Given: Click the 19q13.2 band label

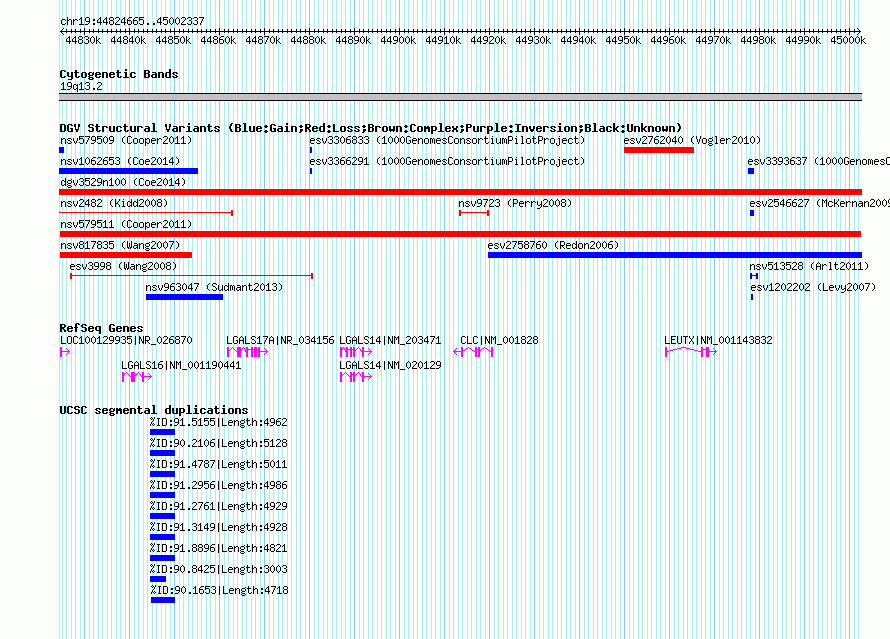Looking at the screenshot, I should [x=81, y=86].
